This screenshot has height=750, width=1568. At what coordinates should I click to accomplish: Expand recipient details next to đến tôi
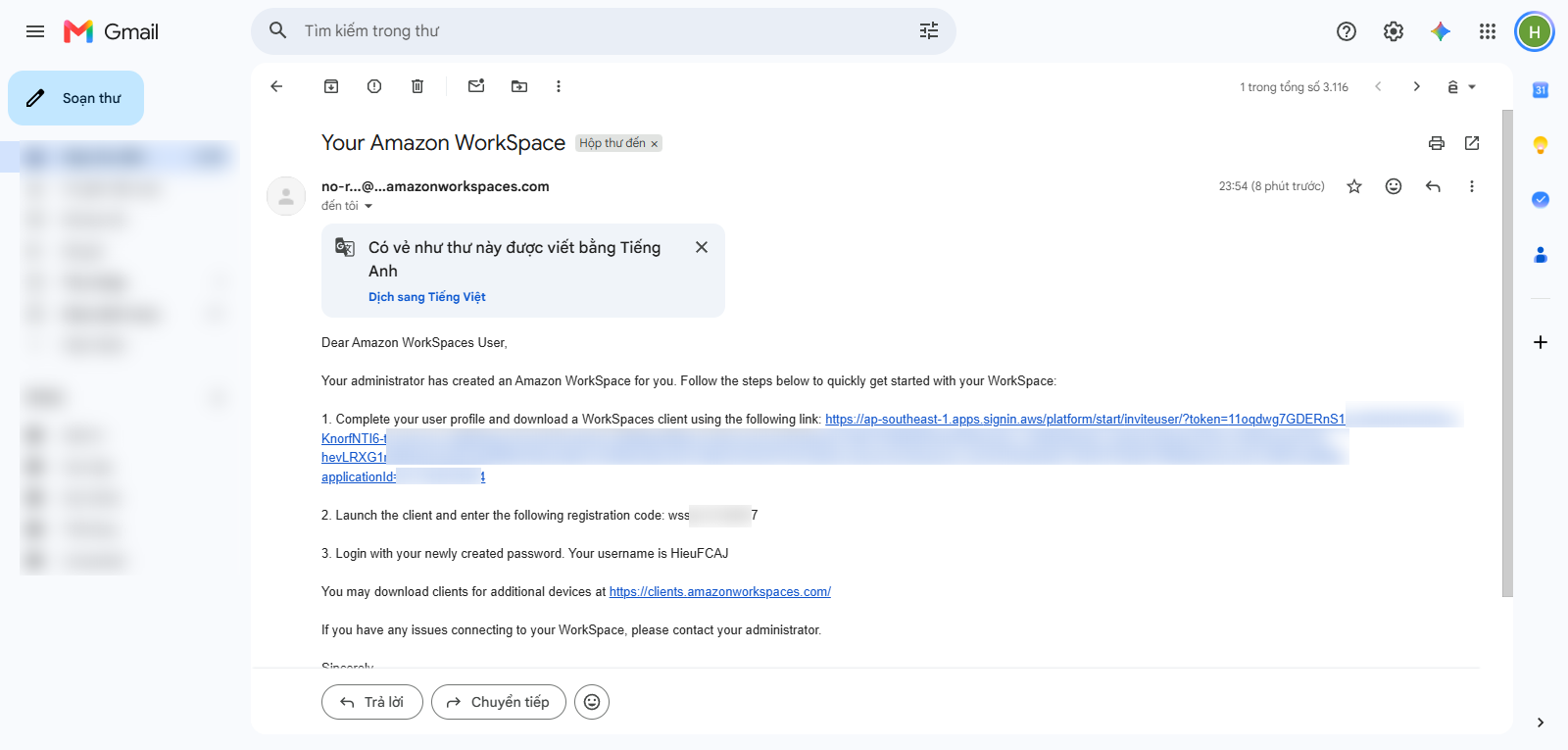click(x=368, y=206)
